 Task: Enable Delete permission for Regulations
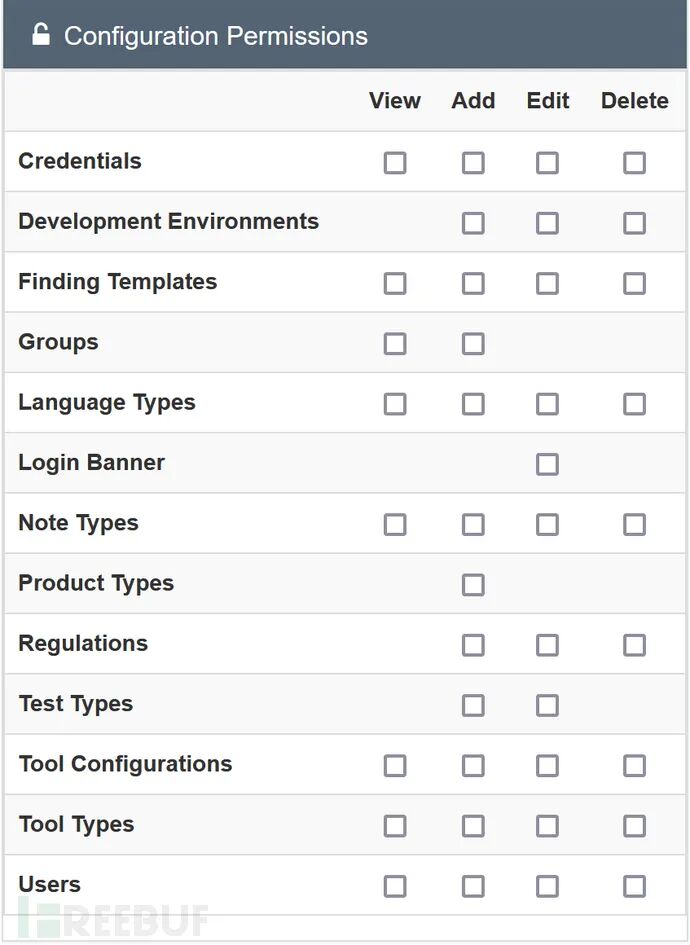pos(634,645)
